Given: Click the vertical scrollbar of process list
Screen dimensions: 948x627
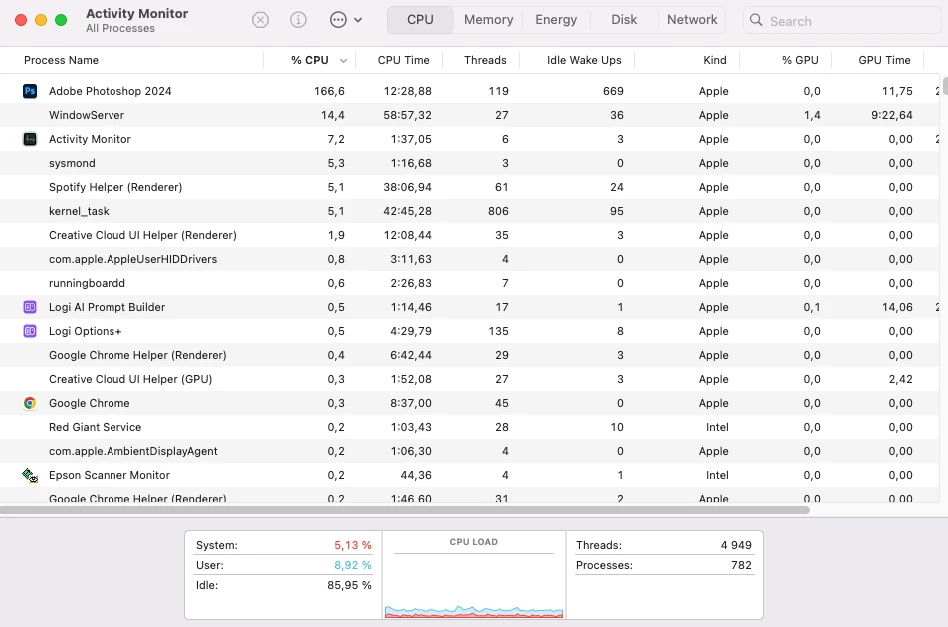Looking at the screenshot, I should click(944, 86).
